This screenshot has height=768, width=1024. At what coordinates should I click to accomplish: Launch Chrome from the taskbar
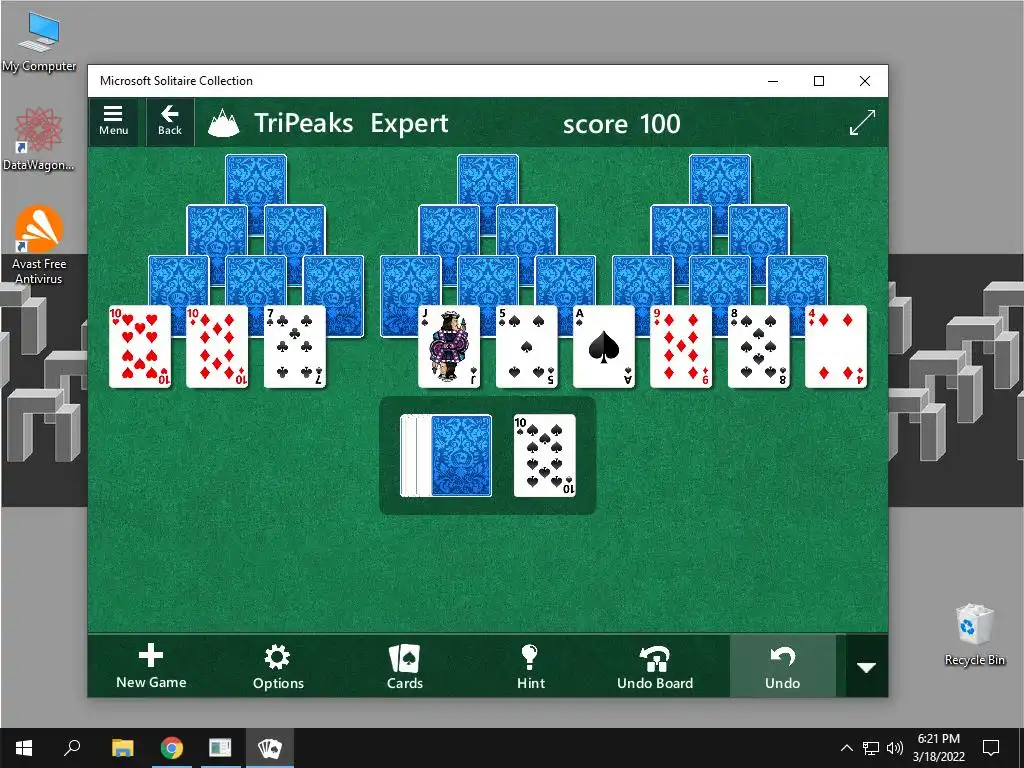172,748
